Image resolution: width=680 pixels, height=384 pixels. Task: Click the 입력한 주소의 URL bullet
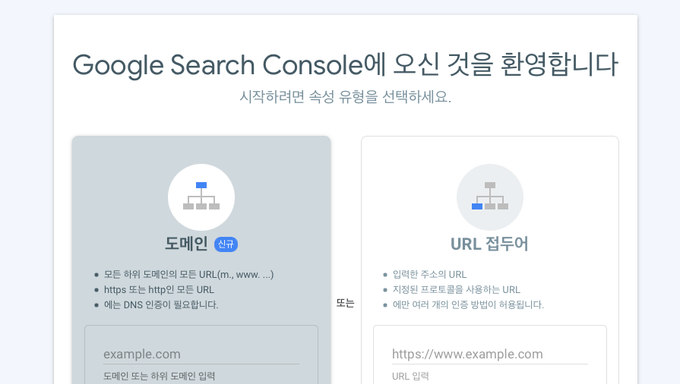pos(429,275)
